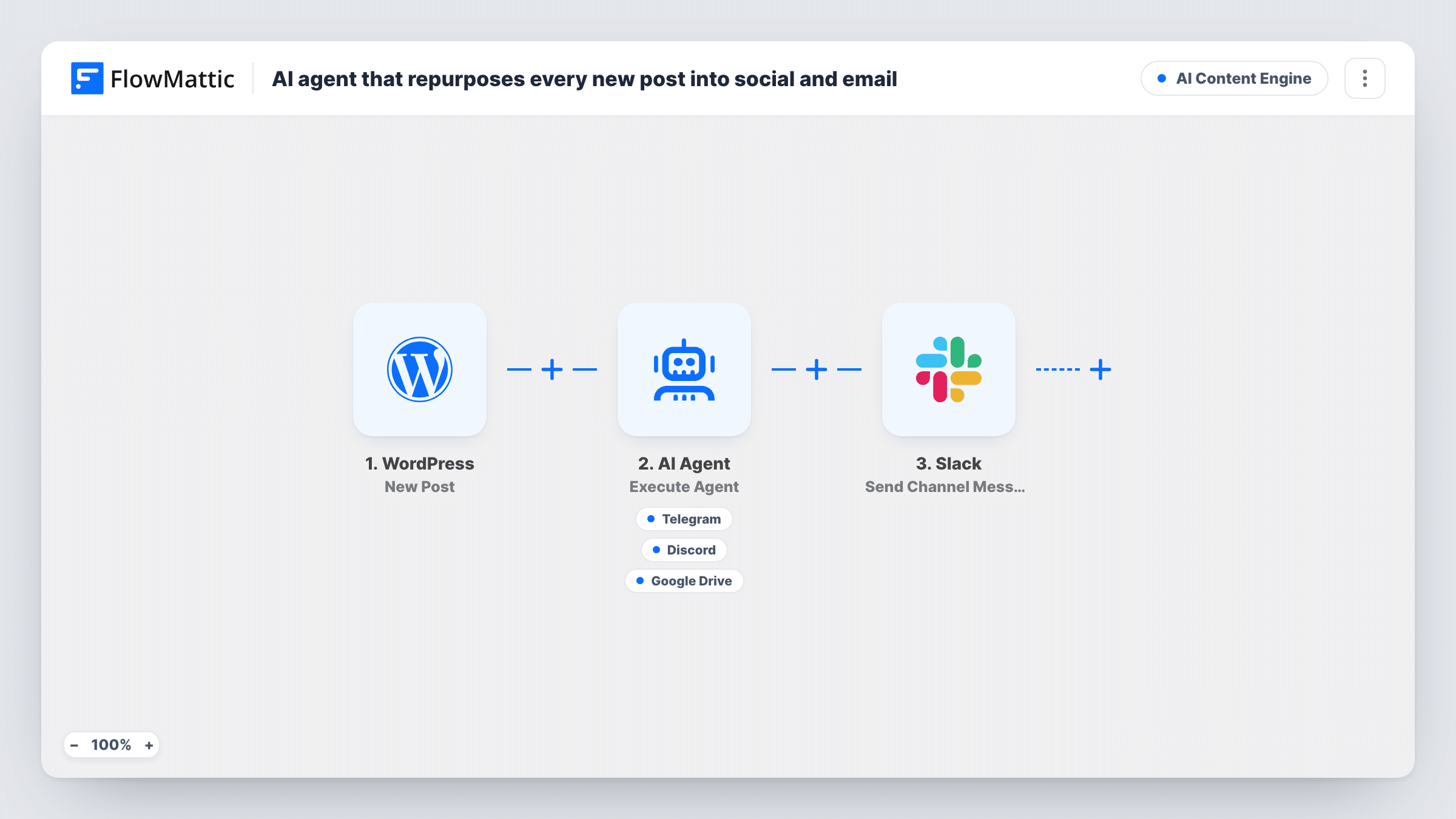This screenshot has width=1456, height=819.
Task: Click the workflow title text
Action: pos(584,79)
